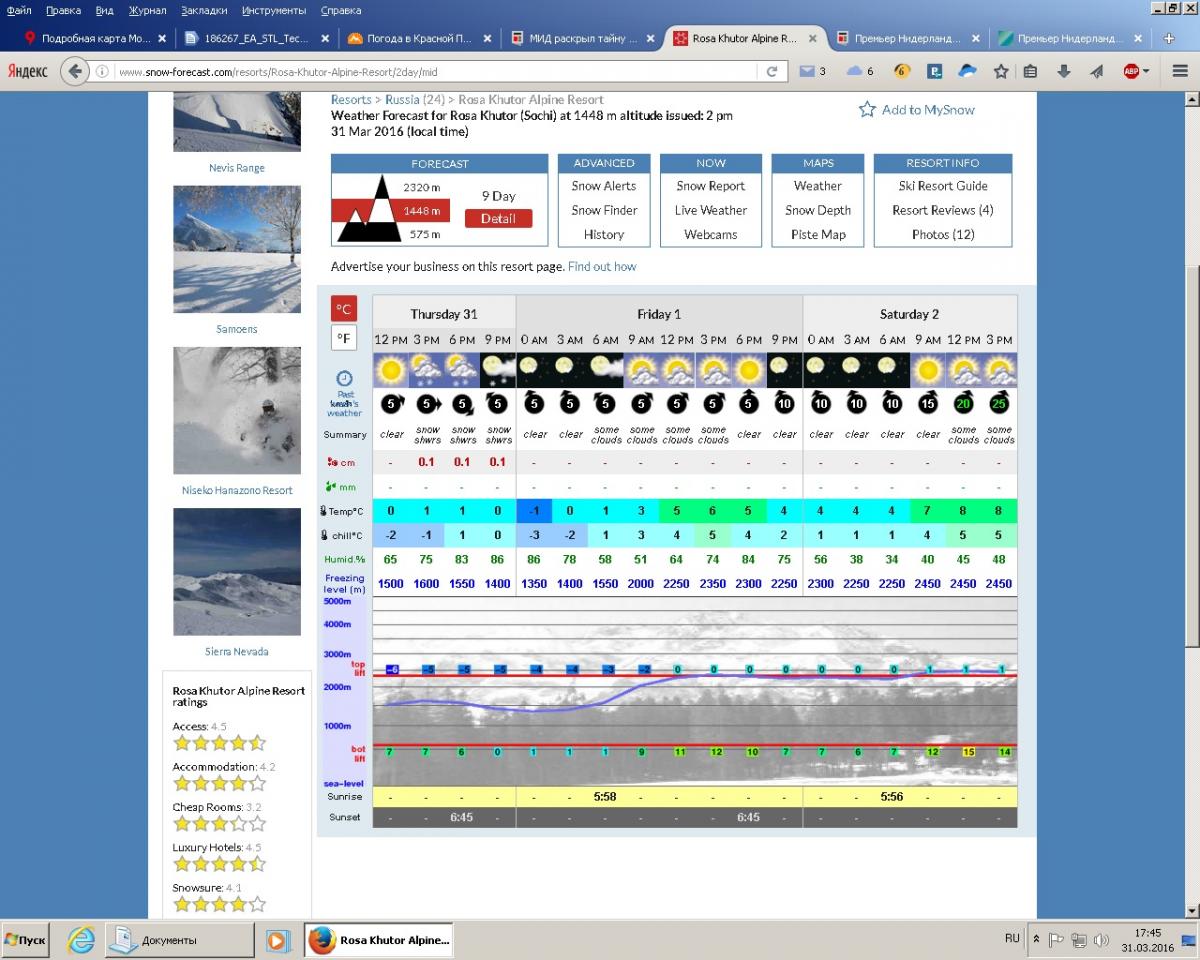This screenshot has width=1200, height=960.
Task: Click the Yandex logo in toolbar
Action: 28,72
